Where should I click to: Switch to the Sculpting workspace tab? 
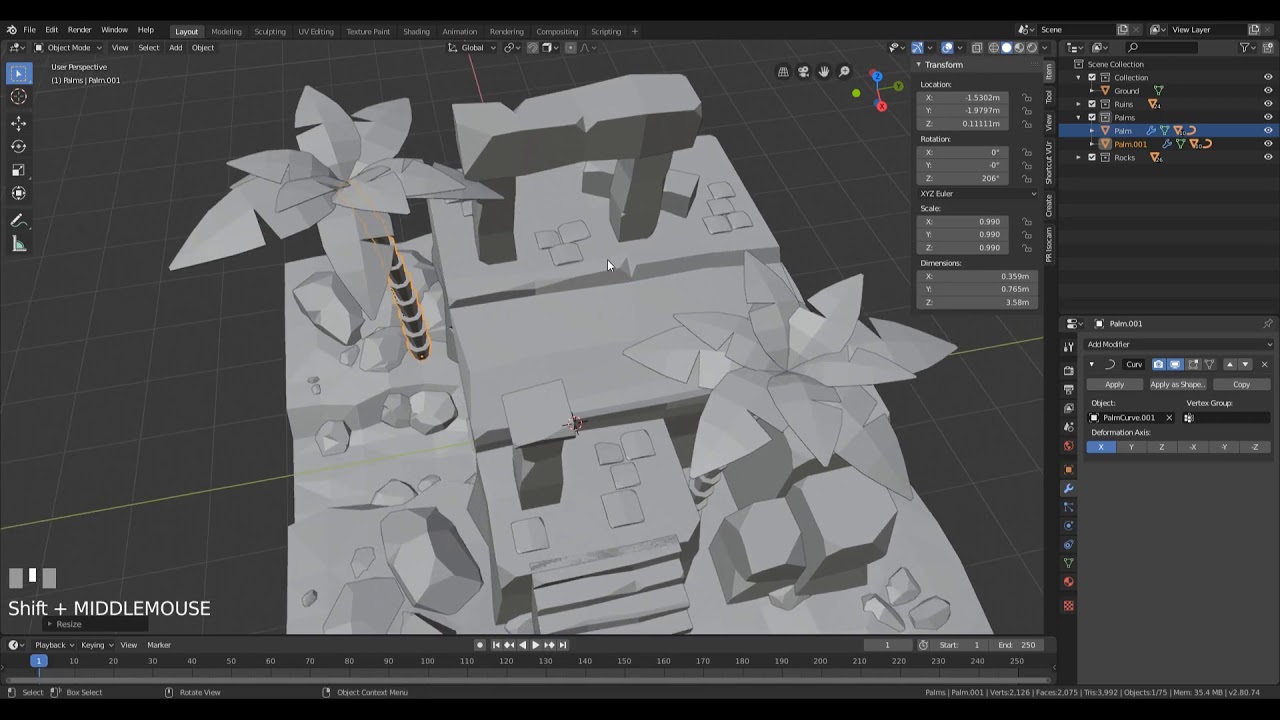(270, 31)
